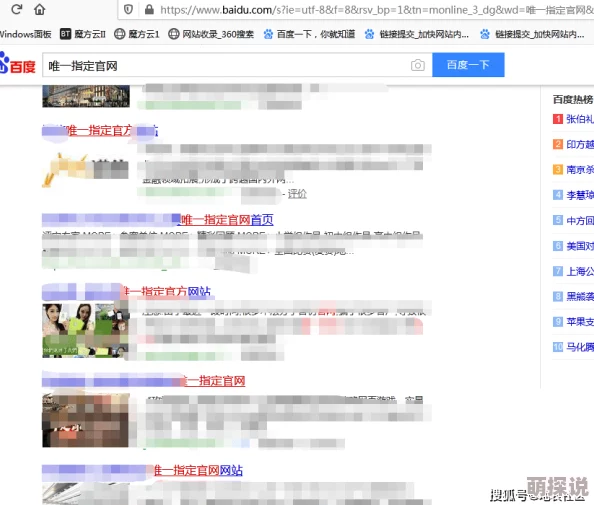Open hot list item 6 美国对

573,246
